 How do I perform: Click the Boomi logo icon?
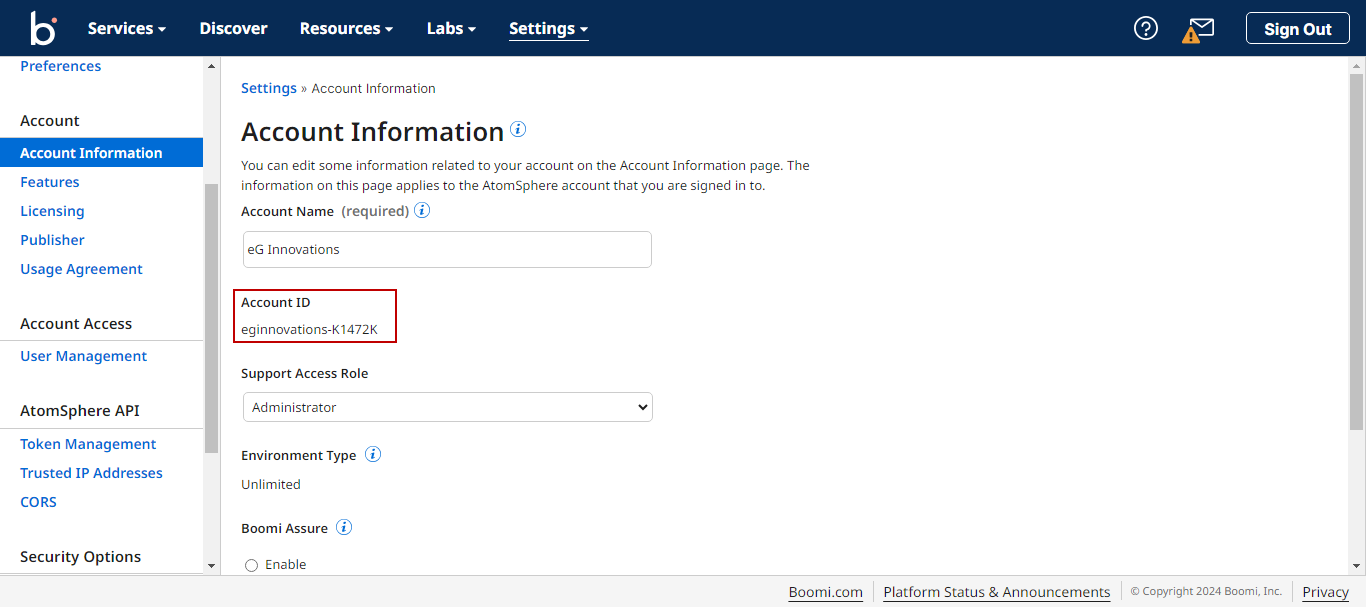[43, 28]
